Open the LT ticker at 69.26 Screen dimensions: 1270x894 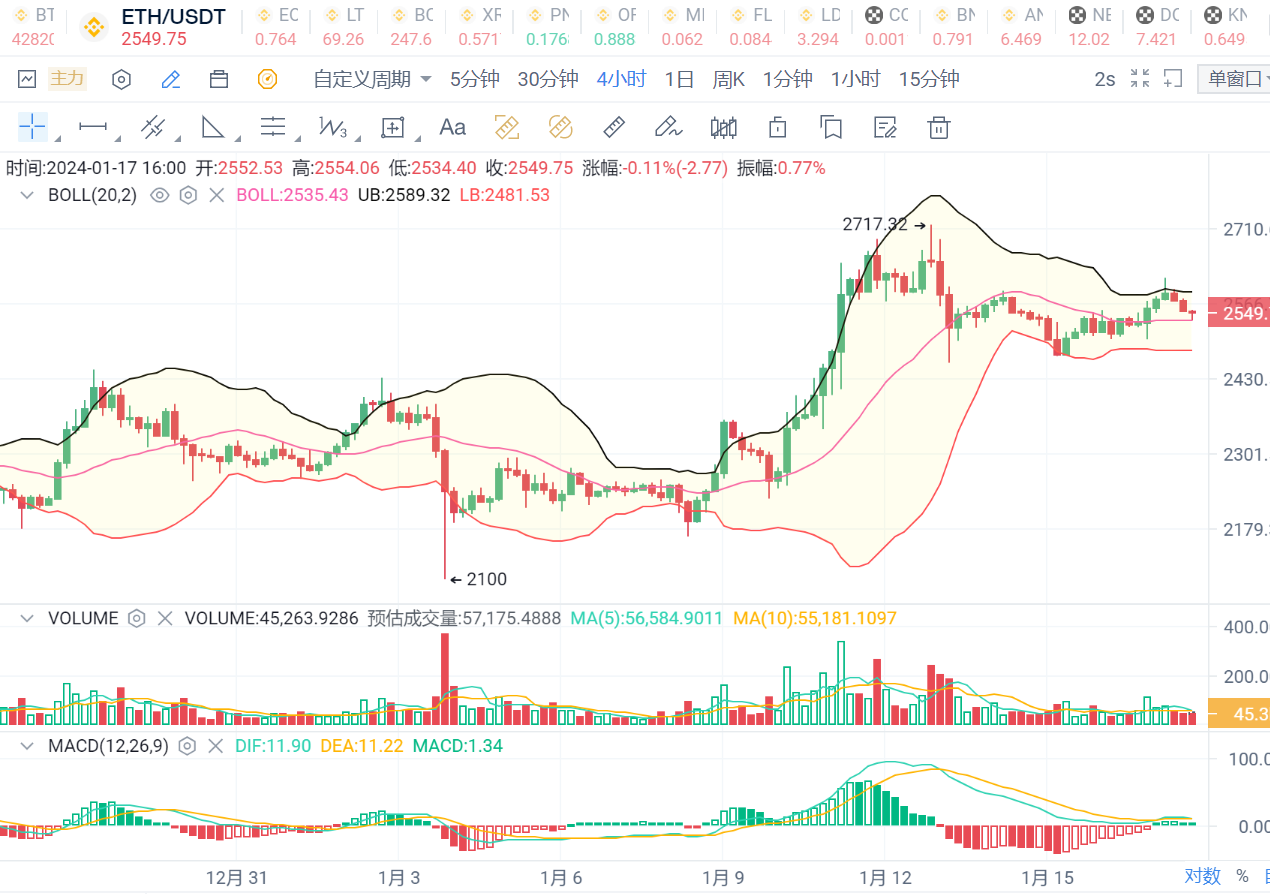pyautogui.click(x=344, y=27)
